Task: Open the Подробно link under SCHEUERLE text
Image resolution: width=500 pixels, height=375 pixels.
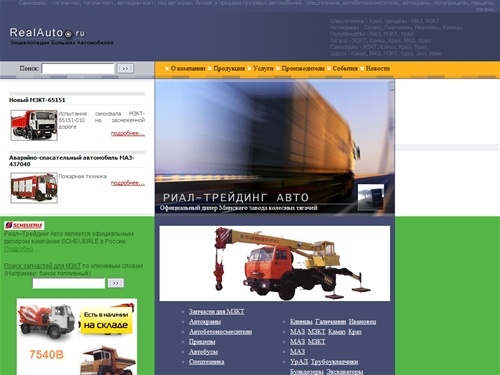Action: (x=18, y=249)
